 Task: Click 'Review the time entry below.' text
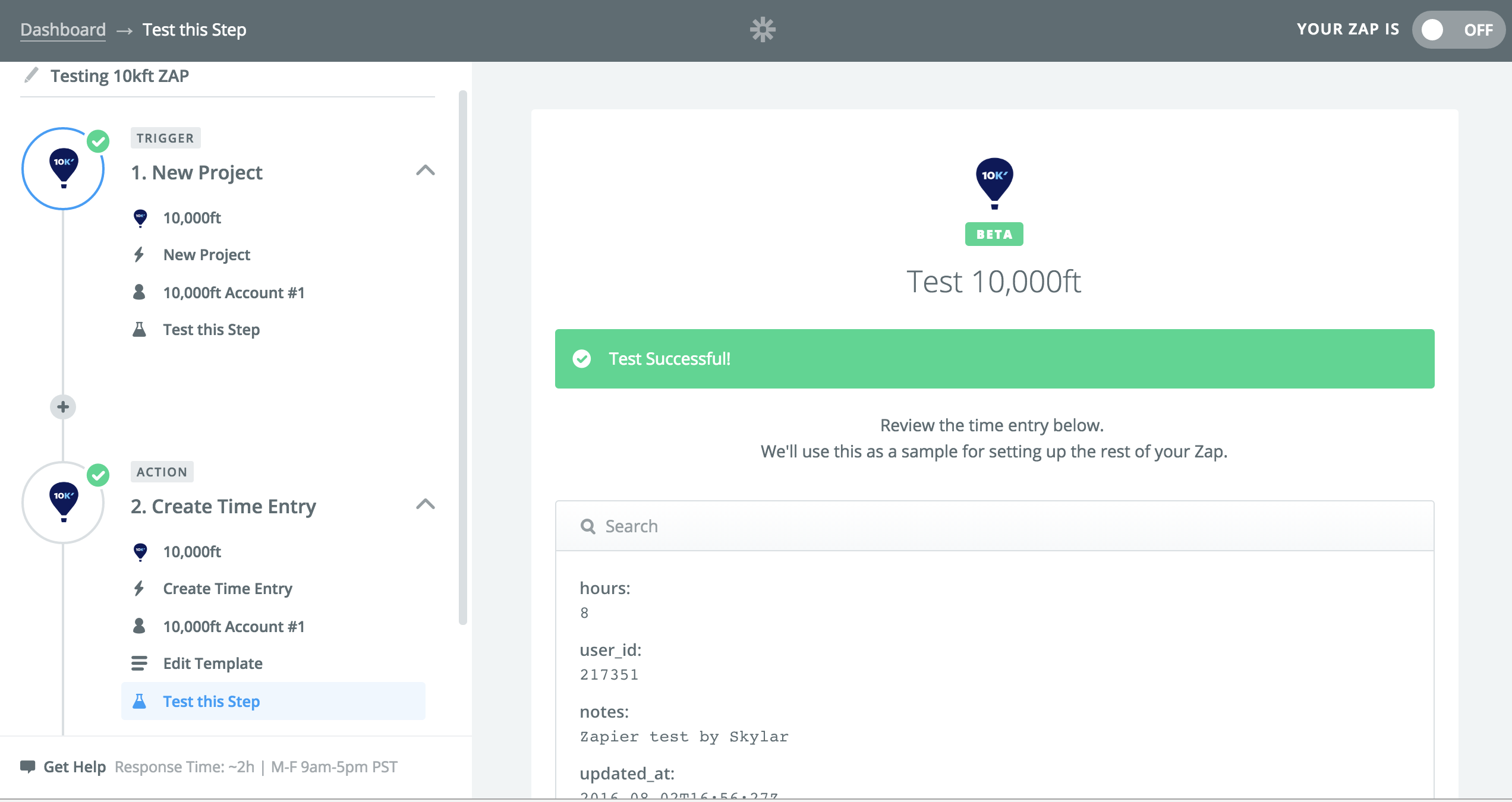[991, 425]
